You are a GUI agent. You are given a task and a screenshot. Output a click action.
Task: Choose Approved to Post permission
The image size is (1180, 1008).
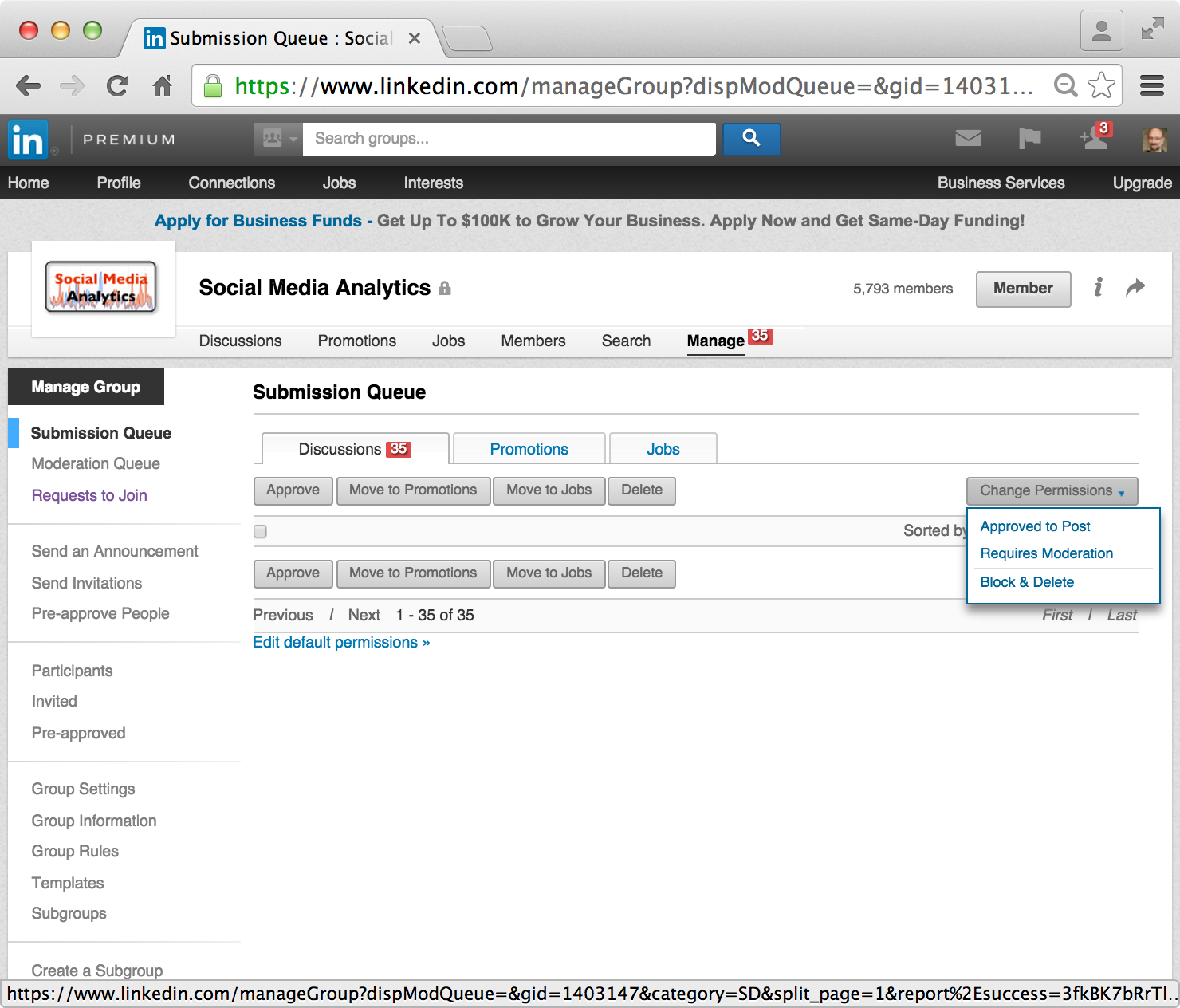click(1035, 526)
